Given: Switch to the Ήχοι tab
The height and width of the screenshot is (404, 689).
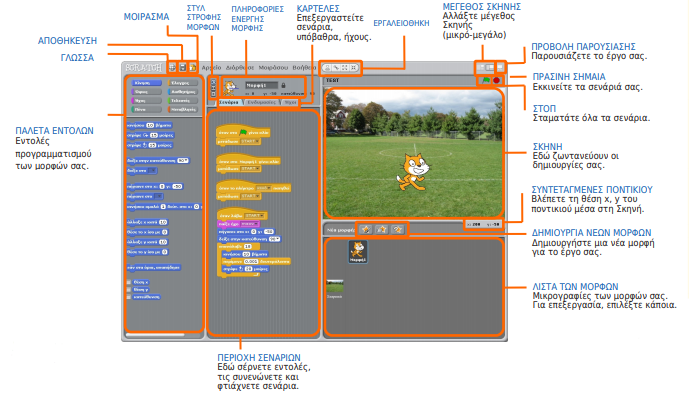Looking at the screenshot, I should click(290, 102).
